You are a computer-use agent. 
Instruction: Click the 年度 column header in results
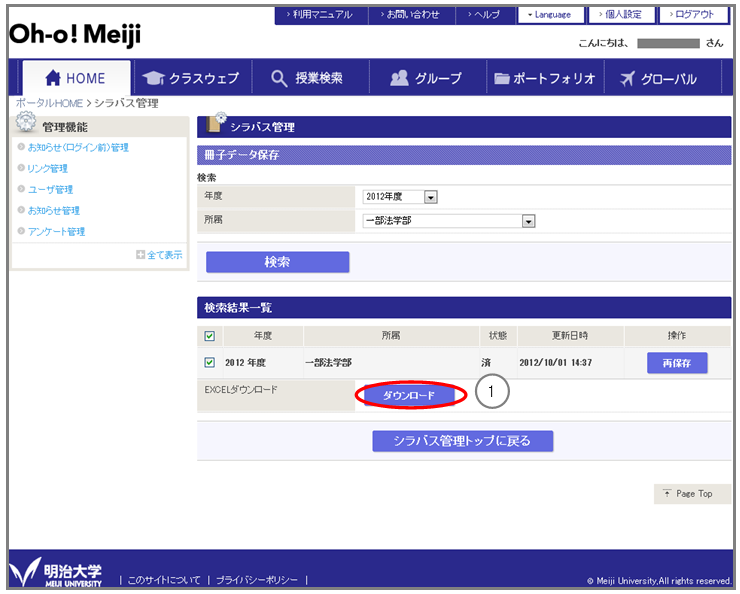[x=263, y=335]
